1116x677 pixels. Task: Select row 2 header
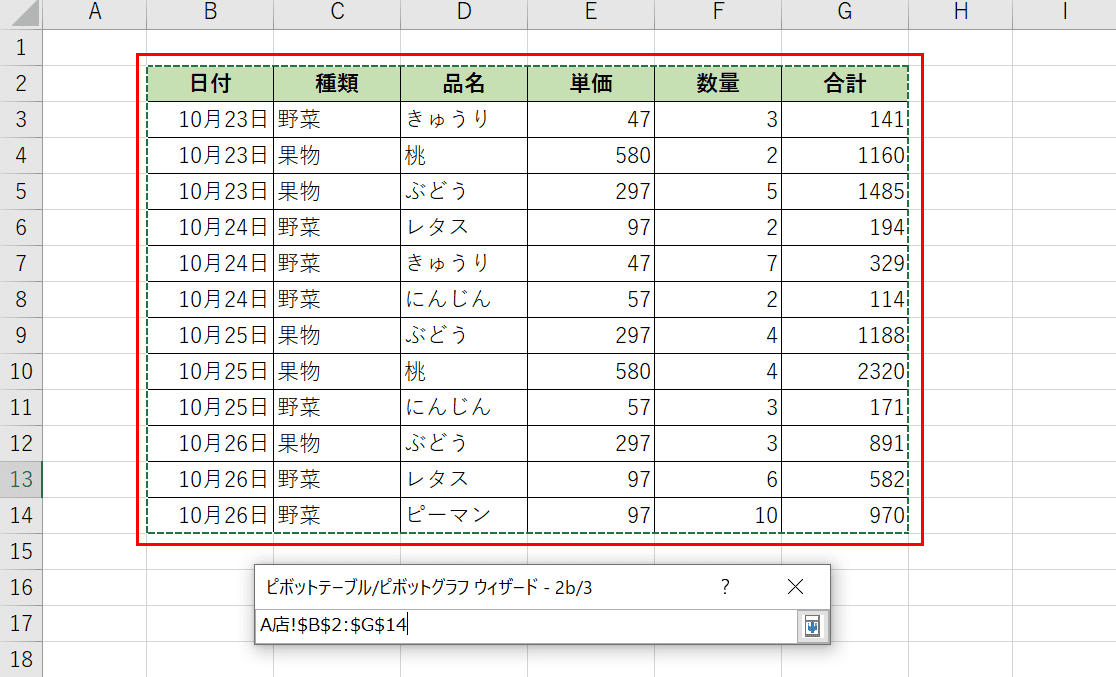(21, 83)
